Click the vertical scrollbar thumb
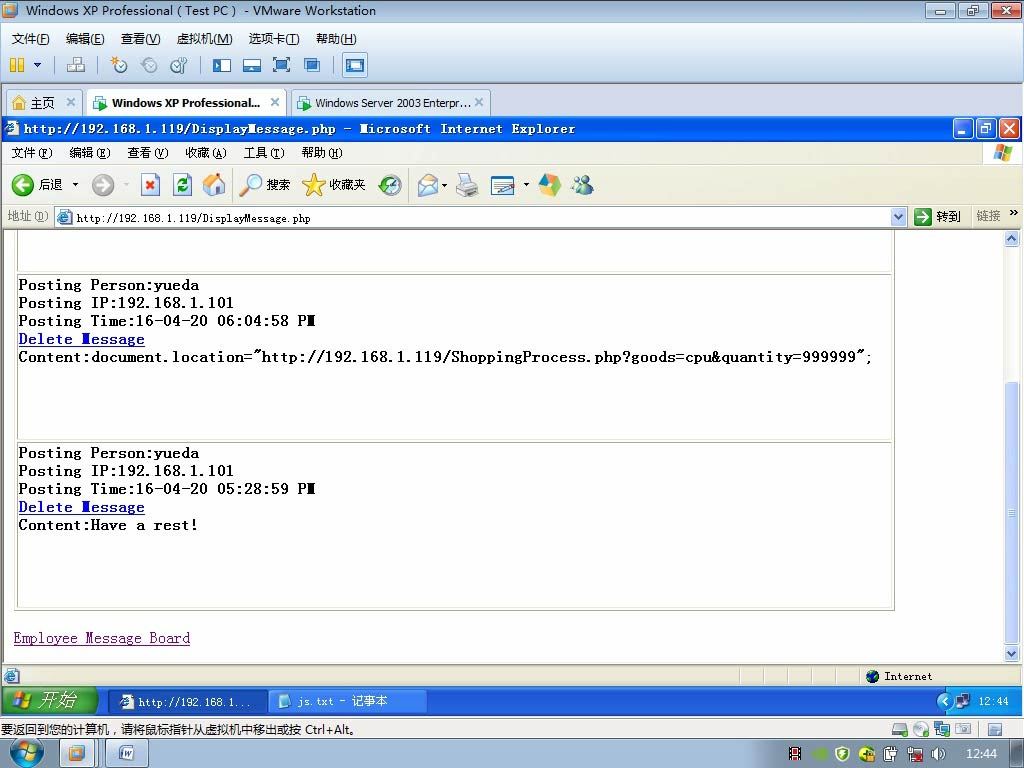 pos(1012,513)
